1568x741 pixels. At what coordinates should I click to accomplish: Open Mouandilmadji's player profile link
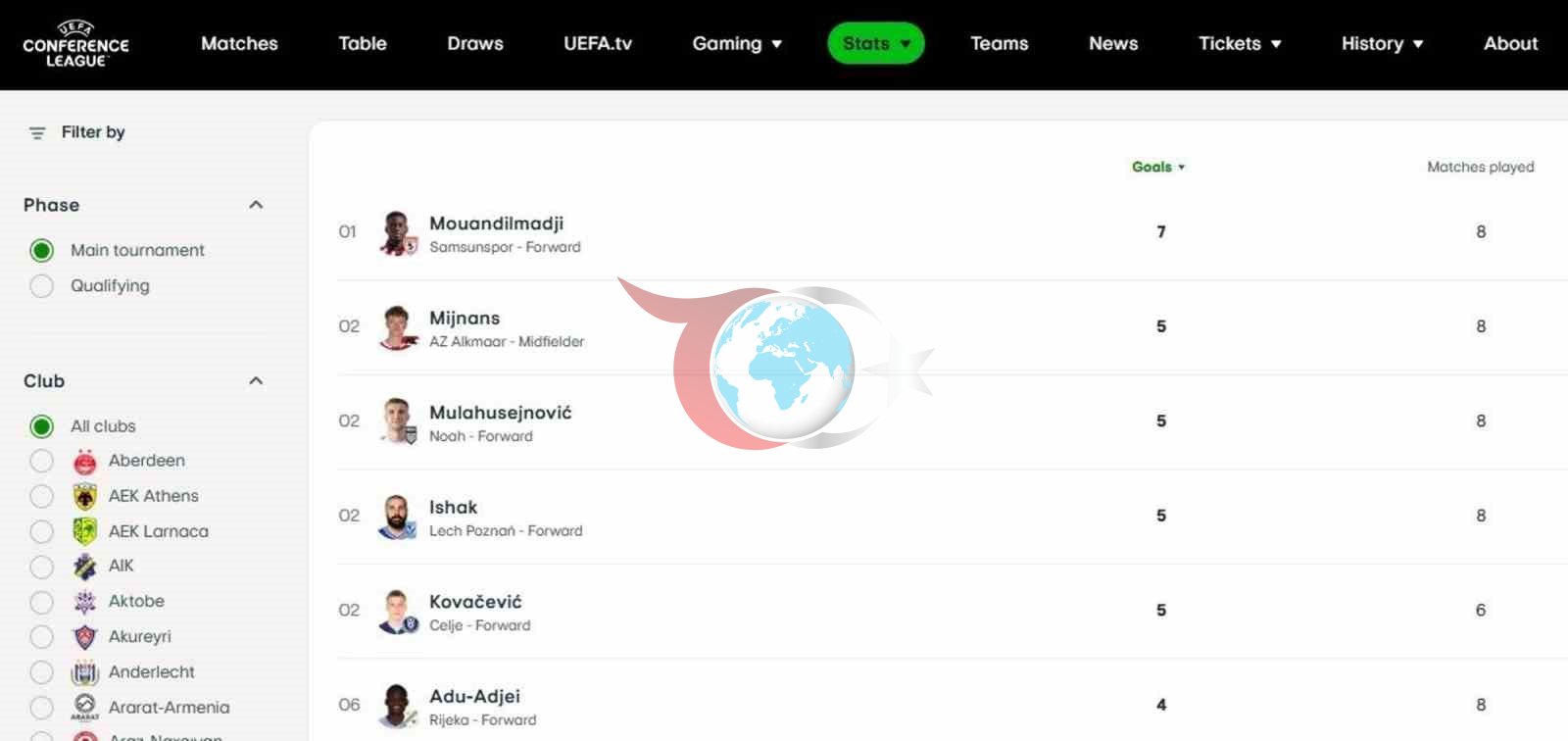point(496,223)
